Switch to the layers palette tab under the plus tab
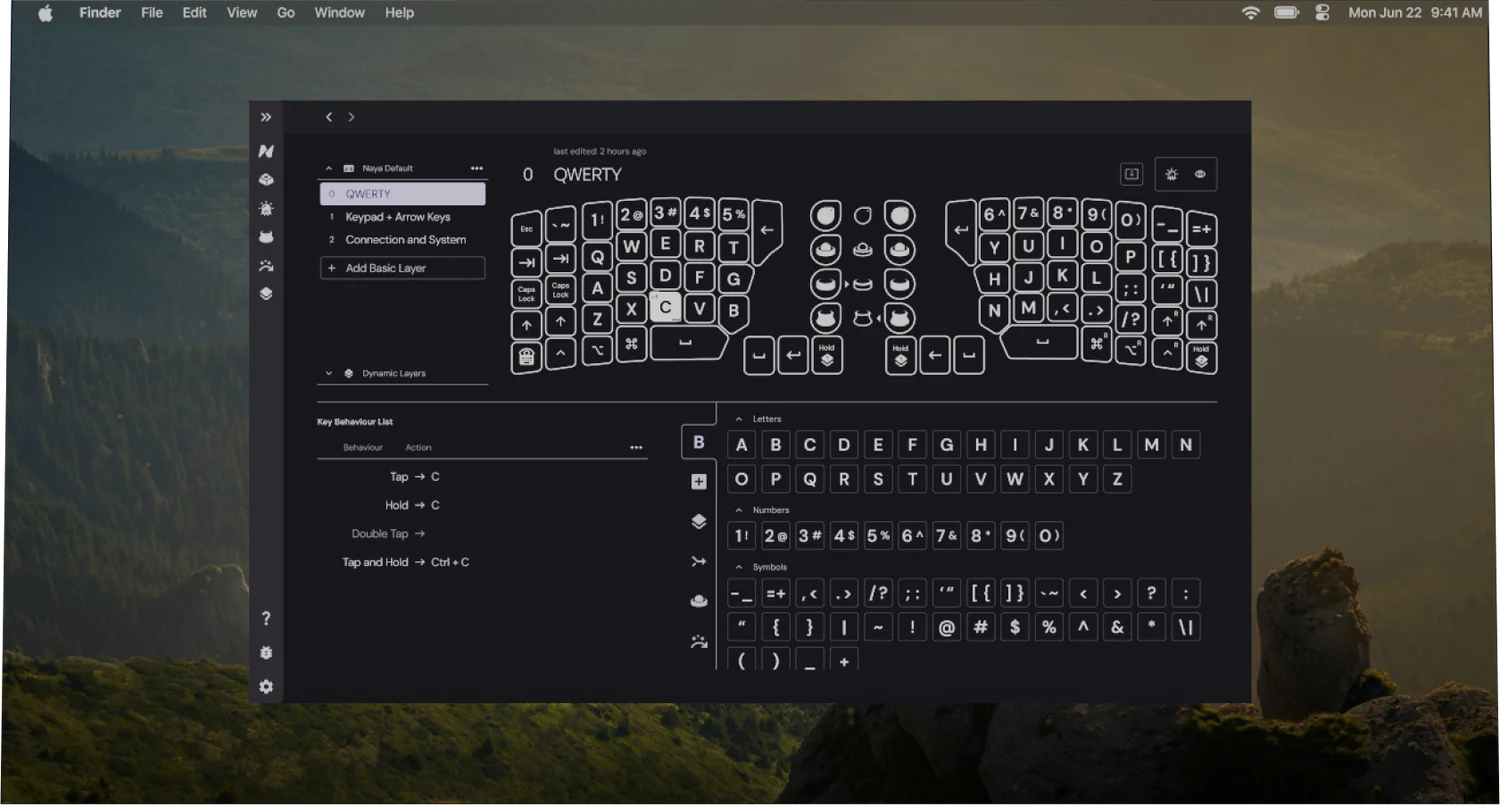The height and width of the screenshot is (805, 1500). point(699,521)
